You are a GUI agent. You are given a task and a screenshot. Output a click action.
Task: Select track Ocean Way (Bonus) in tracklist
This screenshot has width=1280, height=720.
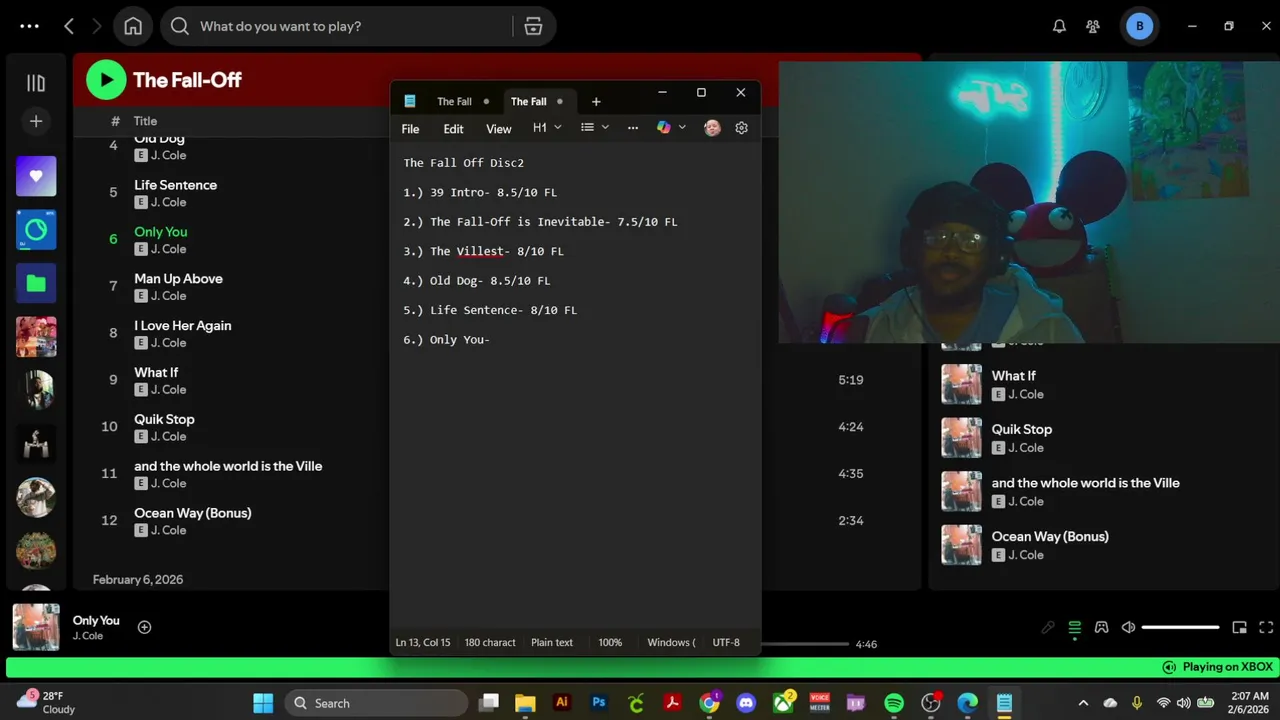click(x=193, y=513)
